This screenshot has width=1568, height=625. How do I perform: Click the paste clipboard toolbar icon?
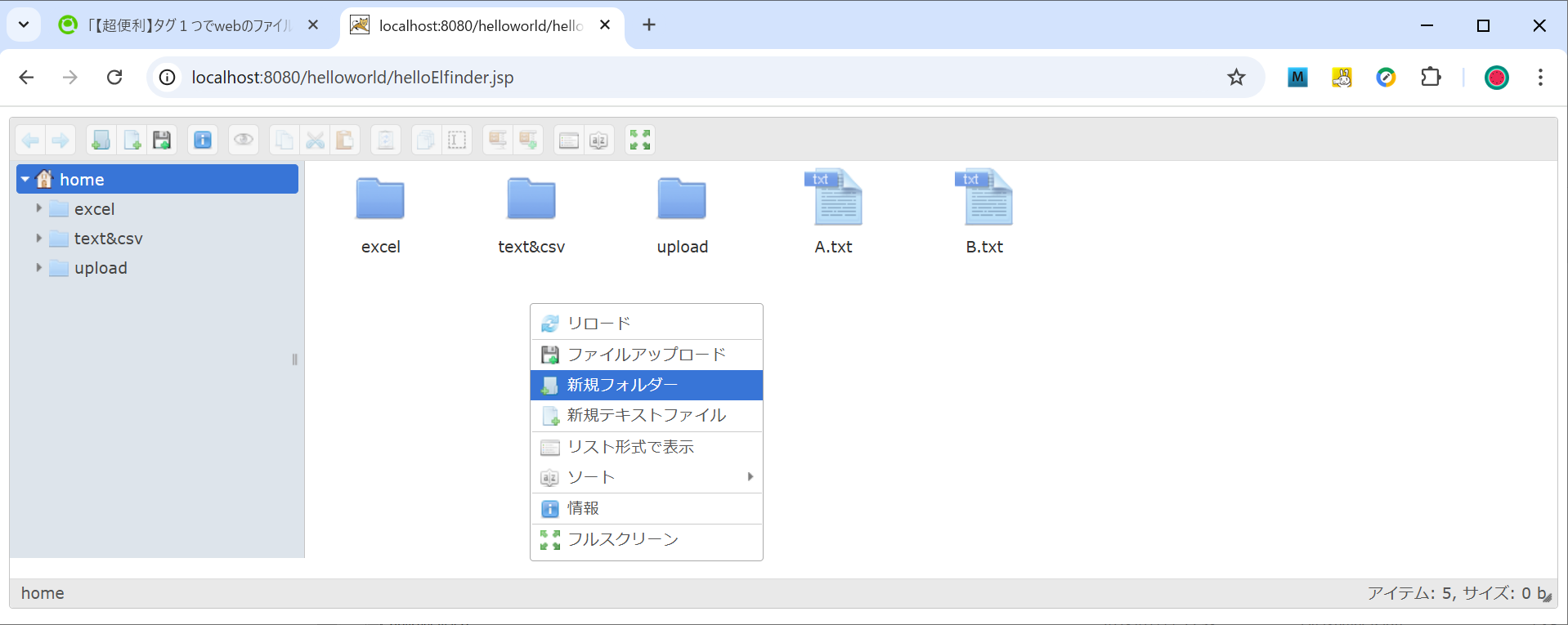coord(345,141)
